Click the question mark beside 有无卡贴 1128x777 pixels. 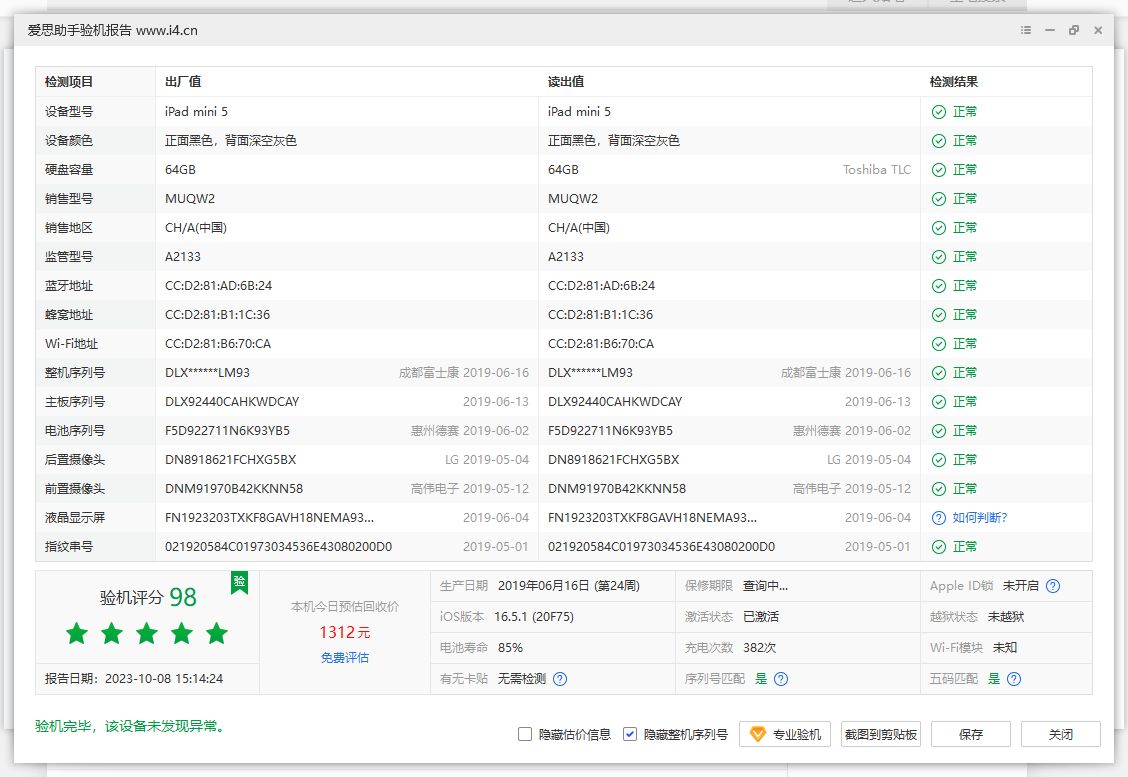pyautogui.click(x=561, y=678)
